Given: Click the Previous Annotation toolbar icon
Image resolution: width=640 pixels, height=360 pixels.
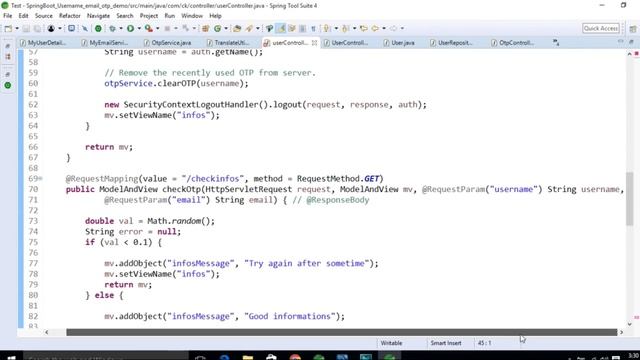Looking at the screenshot, I should coord(345,28).
